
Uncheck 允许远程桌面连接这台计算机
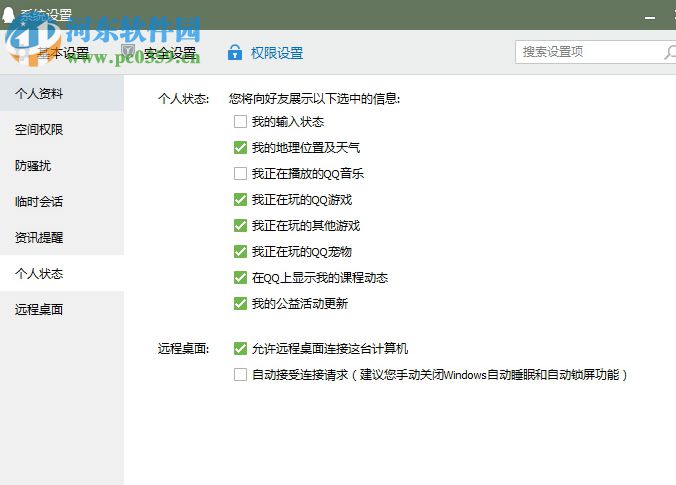point(240,348)
